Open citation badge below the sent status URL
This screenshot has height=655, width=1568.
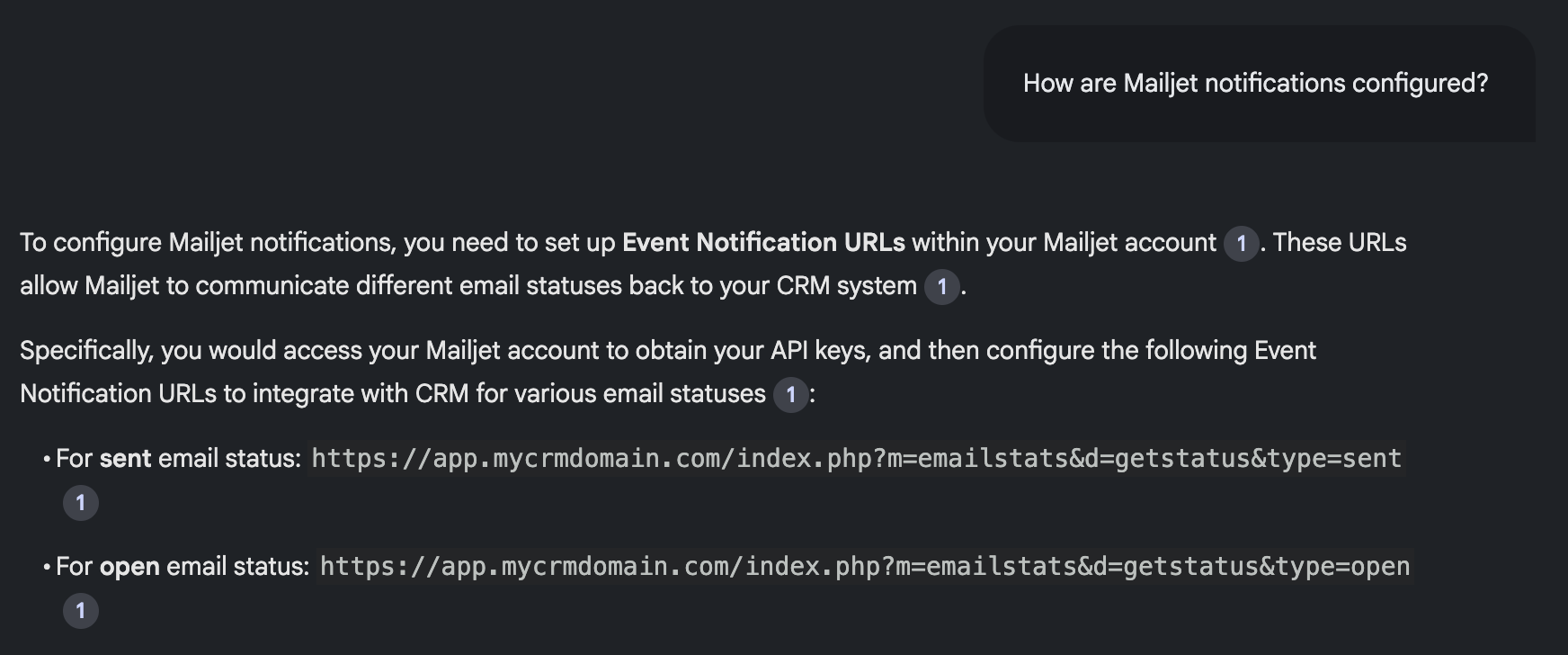81,502
